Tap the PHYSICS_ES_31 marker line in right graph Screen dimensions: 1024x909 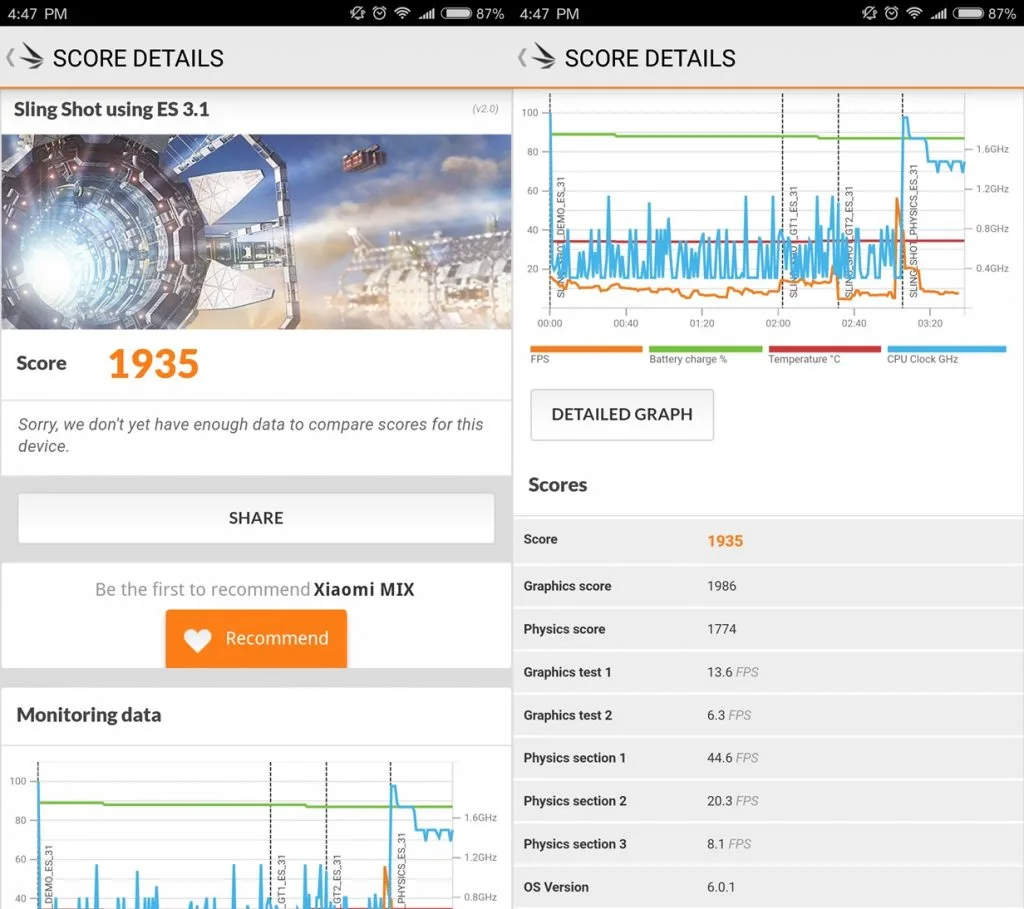click(903, 200)
